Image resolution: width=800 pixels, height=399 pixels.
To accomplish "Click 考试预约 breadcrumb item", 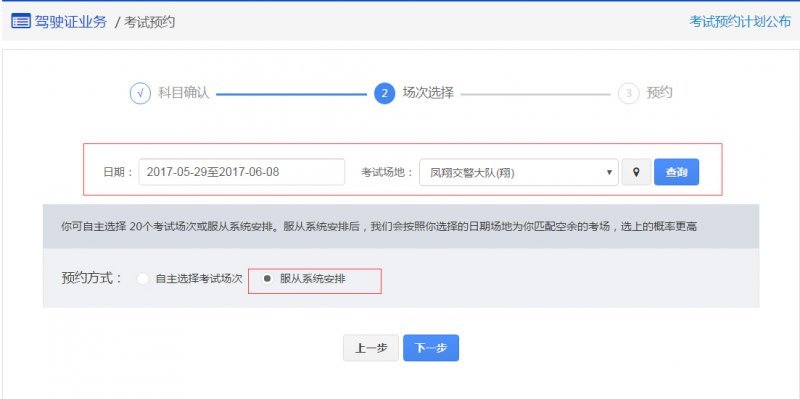I will (x=149, y=22).
